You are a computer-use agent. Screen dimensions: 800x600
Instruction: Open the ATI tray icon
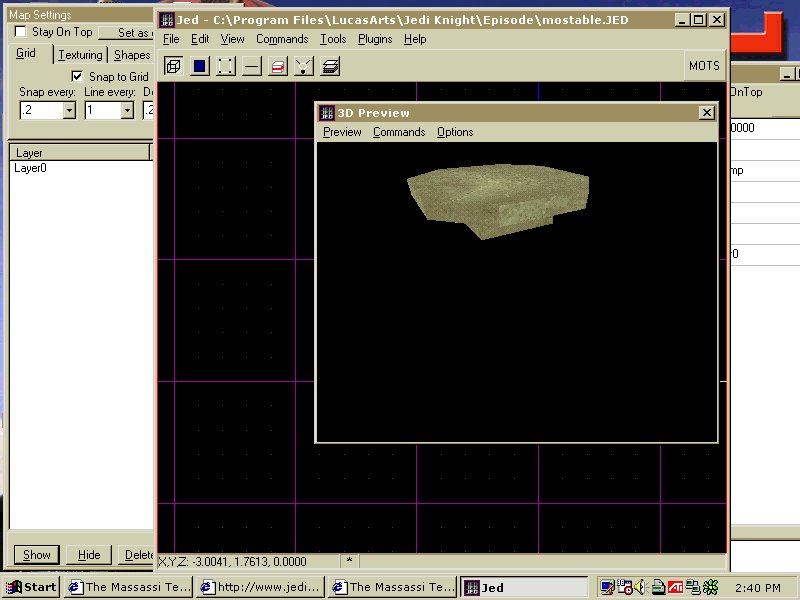[676, 587]
